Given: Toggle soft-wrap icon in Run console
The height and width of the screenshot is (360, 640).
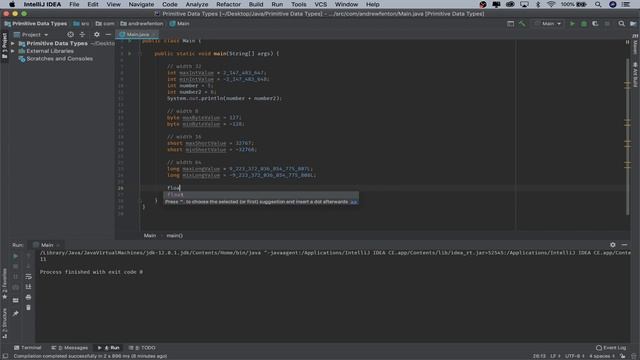Looking at the screenshot, I should pyautogui.click(x=28, y=276).
